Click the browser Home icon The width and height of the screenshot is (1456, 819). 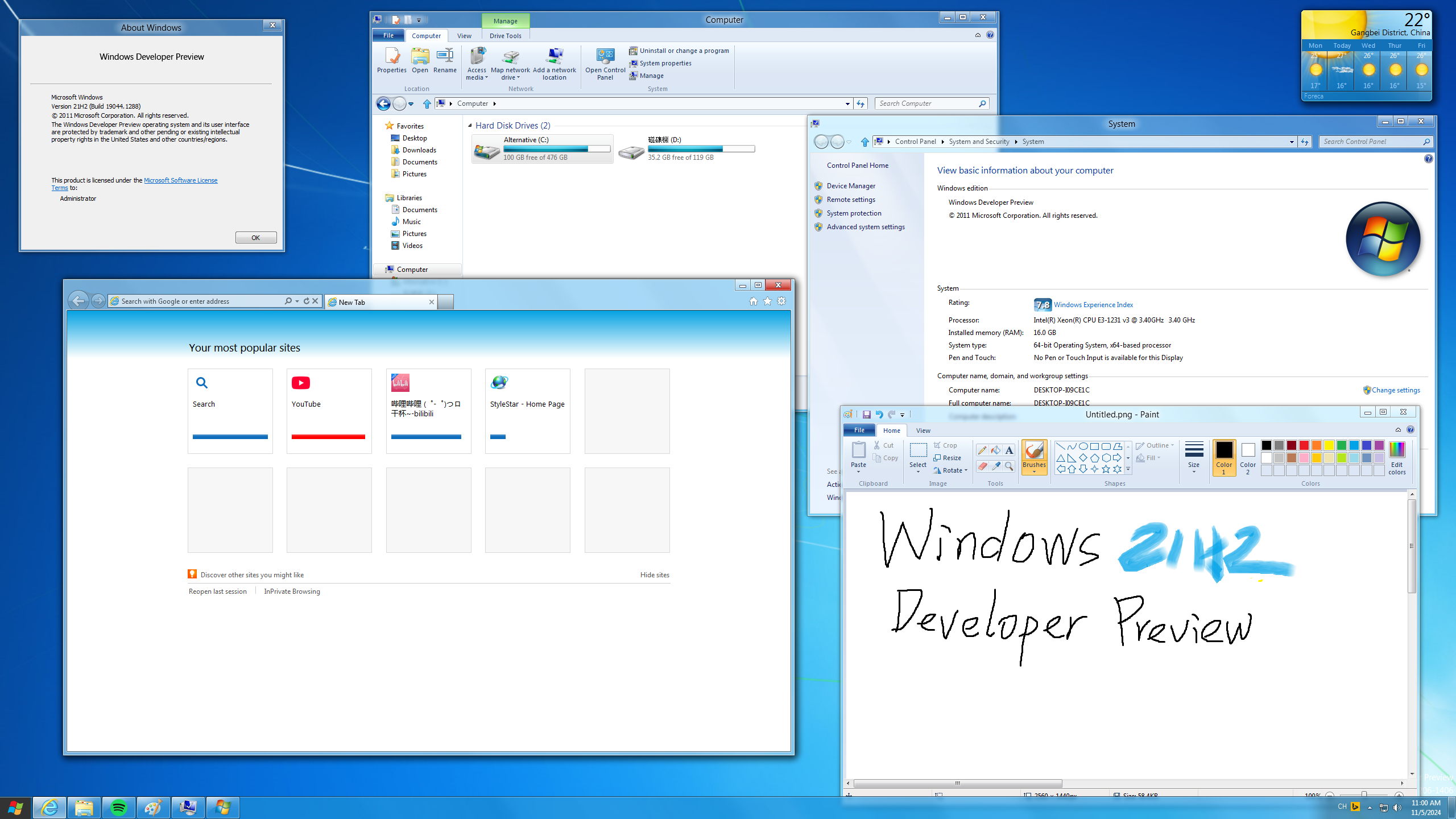click(x=754, y=301)
